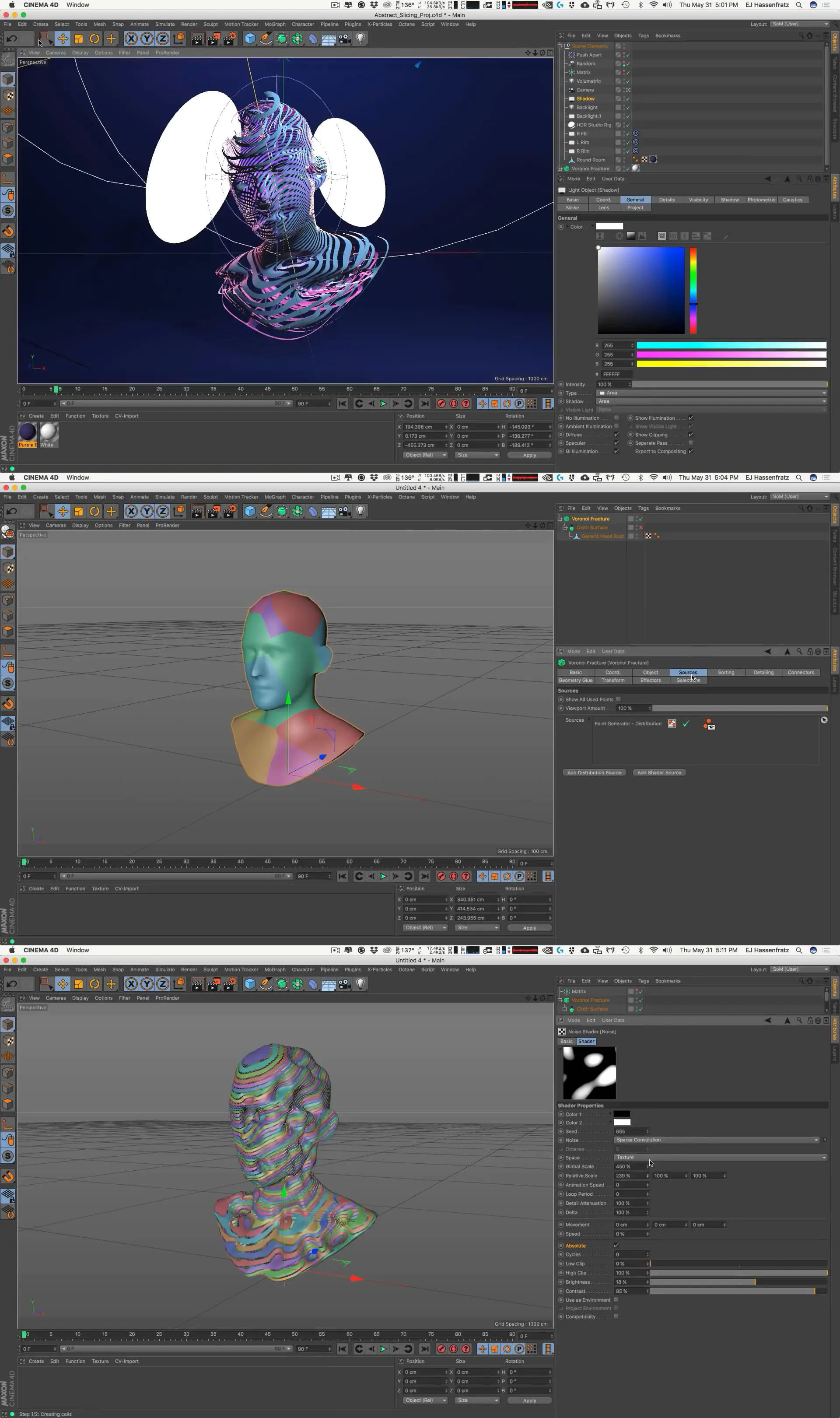
Task: Enable Ambient Illumination checkbox
Action: pos(616,426)
